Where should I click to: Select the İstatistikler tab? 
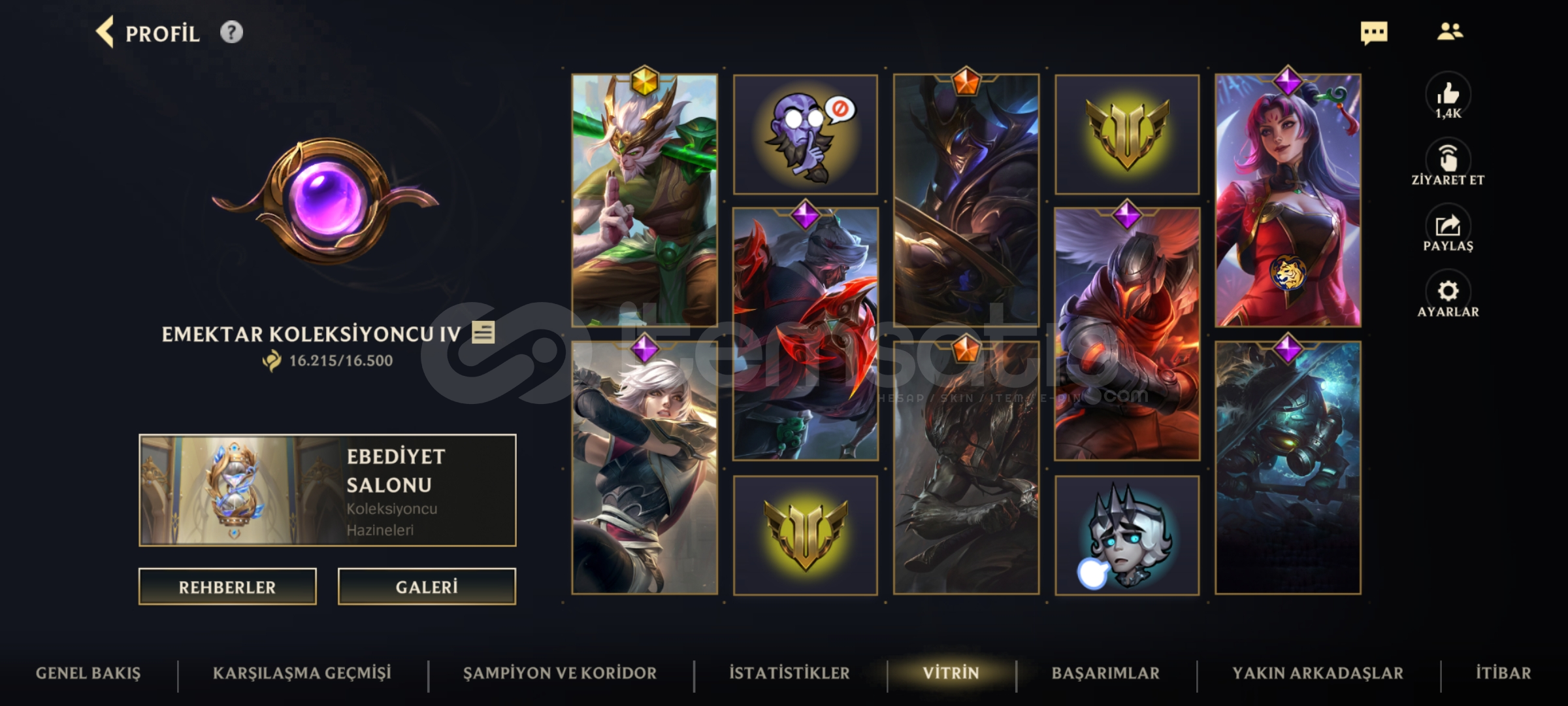pyautogui.click(x=789, y=673)
